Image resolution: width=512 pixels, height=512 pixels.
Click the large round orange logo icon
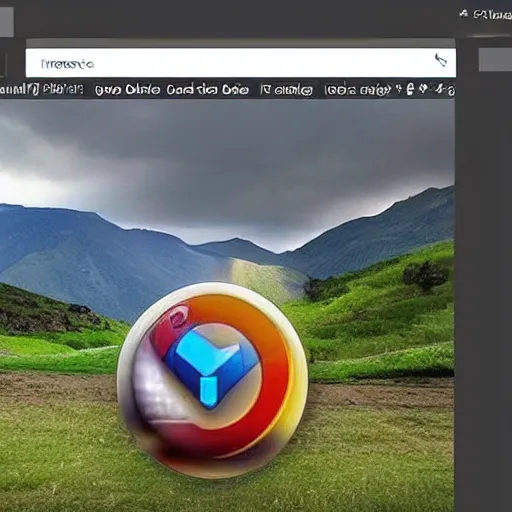pyautogui.click(x=212, y=380)
